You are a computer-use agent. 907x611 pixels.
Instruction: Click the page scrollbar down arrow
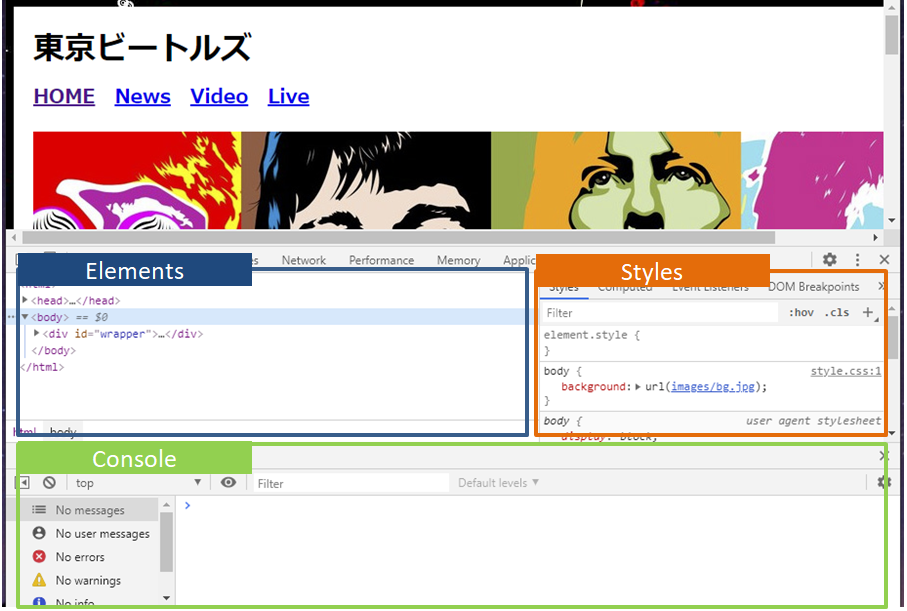tap(891, 220)
